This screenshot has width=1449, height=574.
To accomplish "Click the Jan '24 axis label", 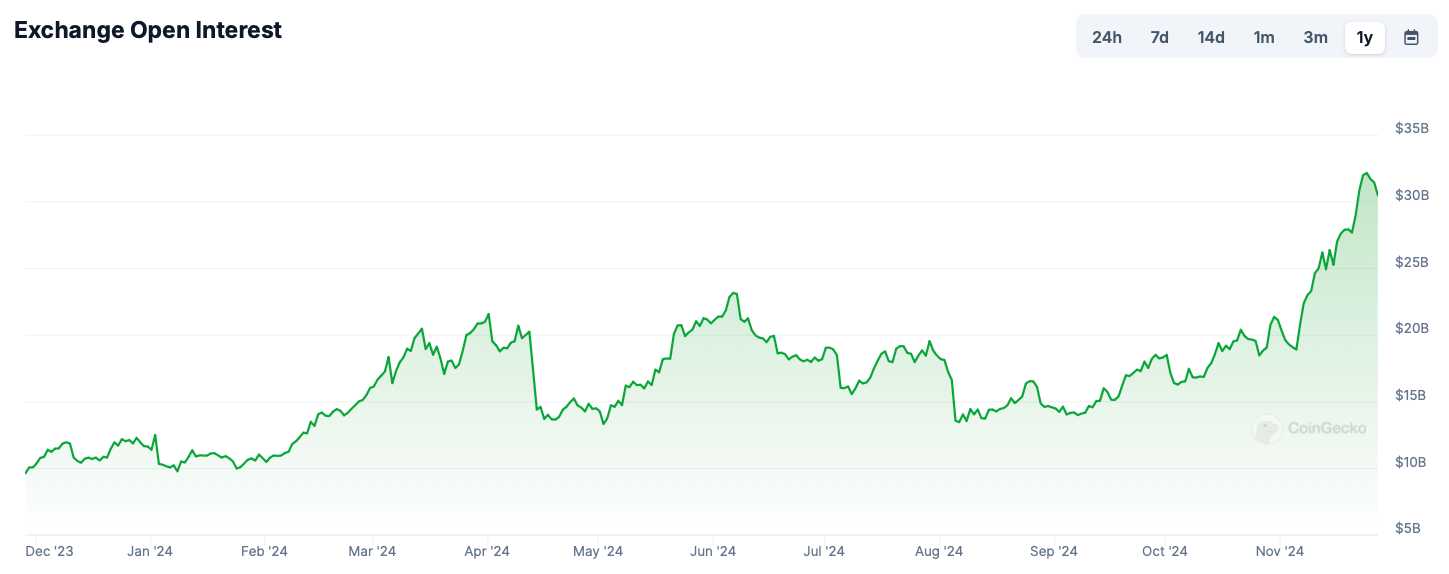I will tap(150, 551).
